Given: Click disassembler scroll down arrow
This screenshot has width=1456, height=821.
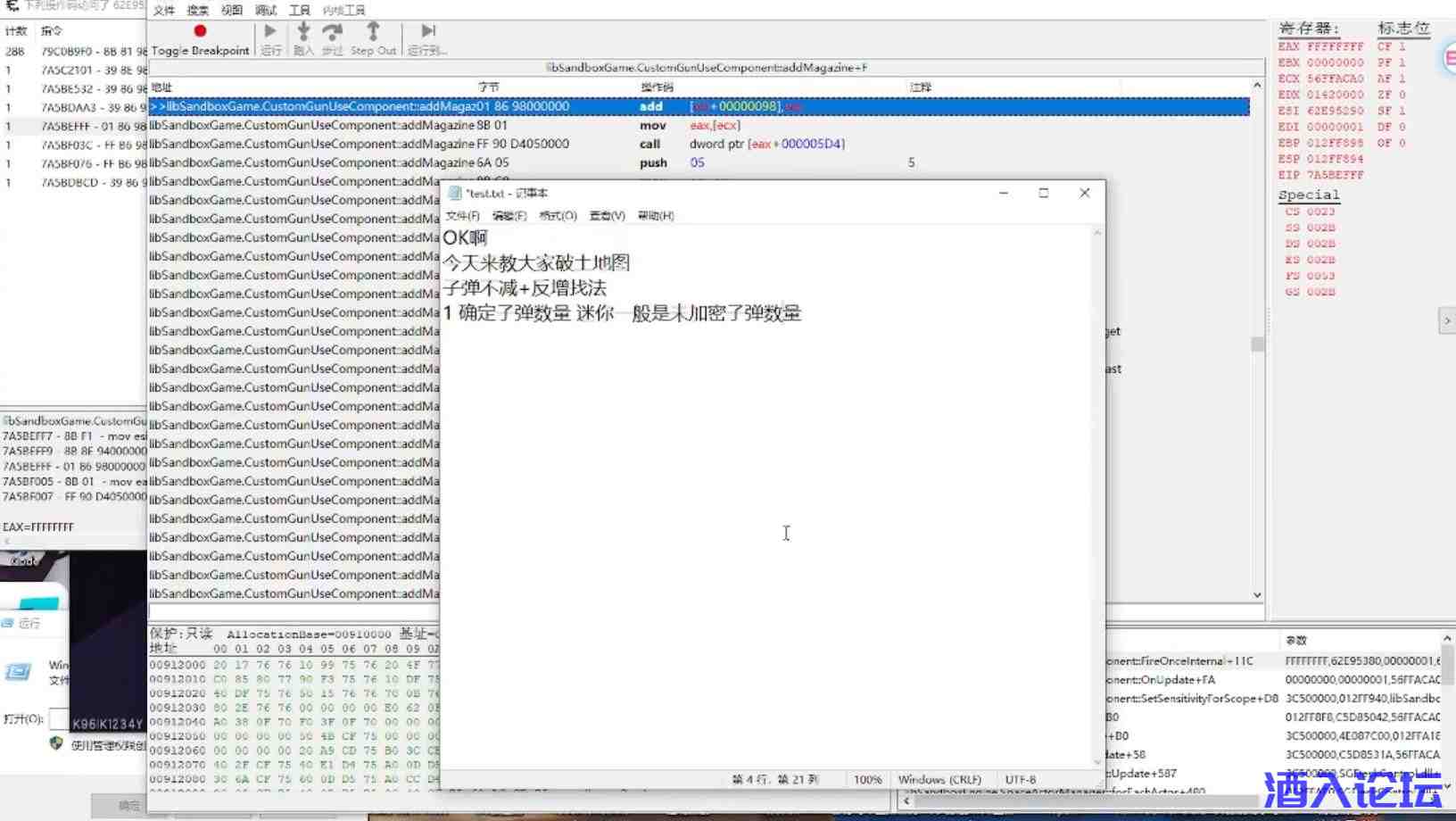Looking at the screenshot, I should pos(1257,595).
